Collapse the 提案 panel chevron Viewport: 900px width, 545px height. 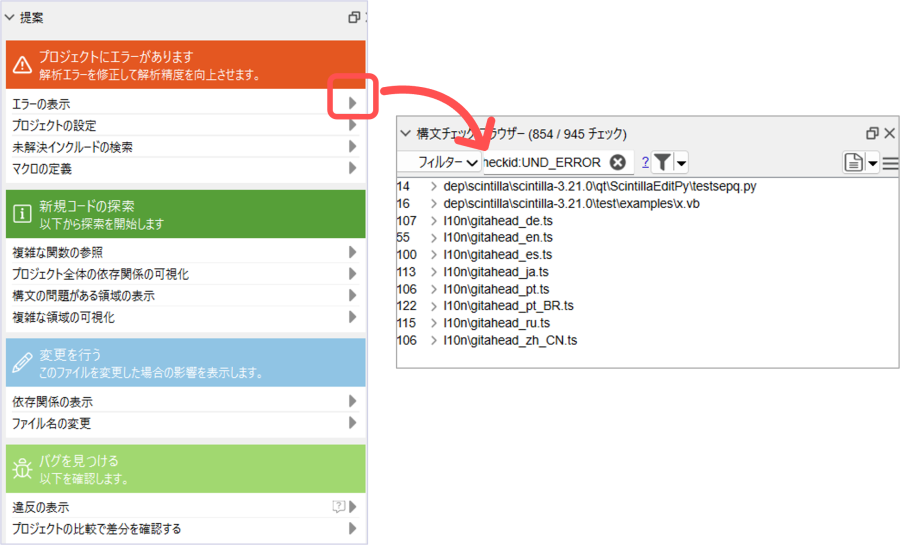pos(9,18)
